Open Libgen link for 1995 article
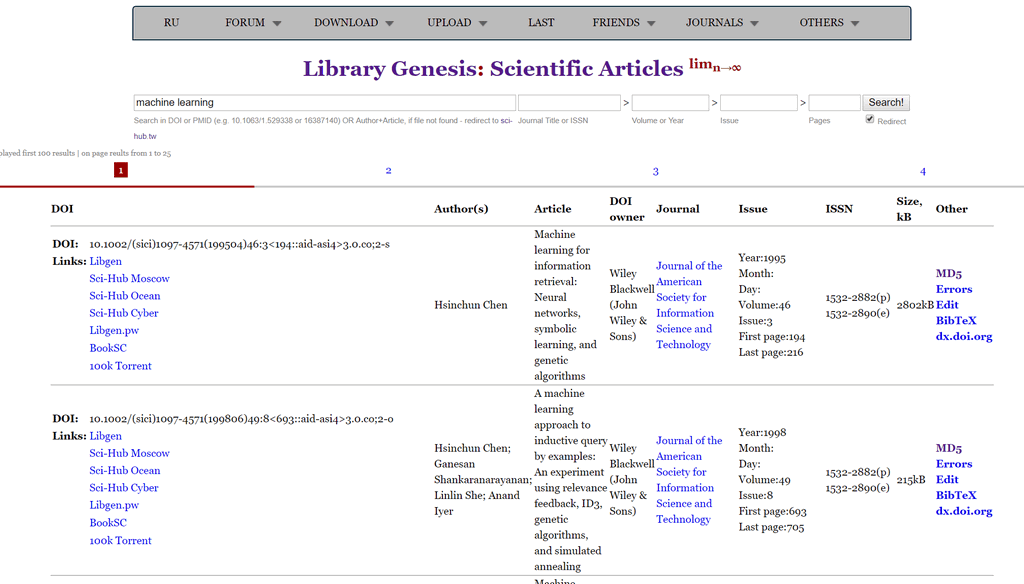This screenshot has width=1024, height=584. pyautogui.click(x=105, y=261)
